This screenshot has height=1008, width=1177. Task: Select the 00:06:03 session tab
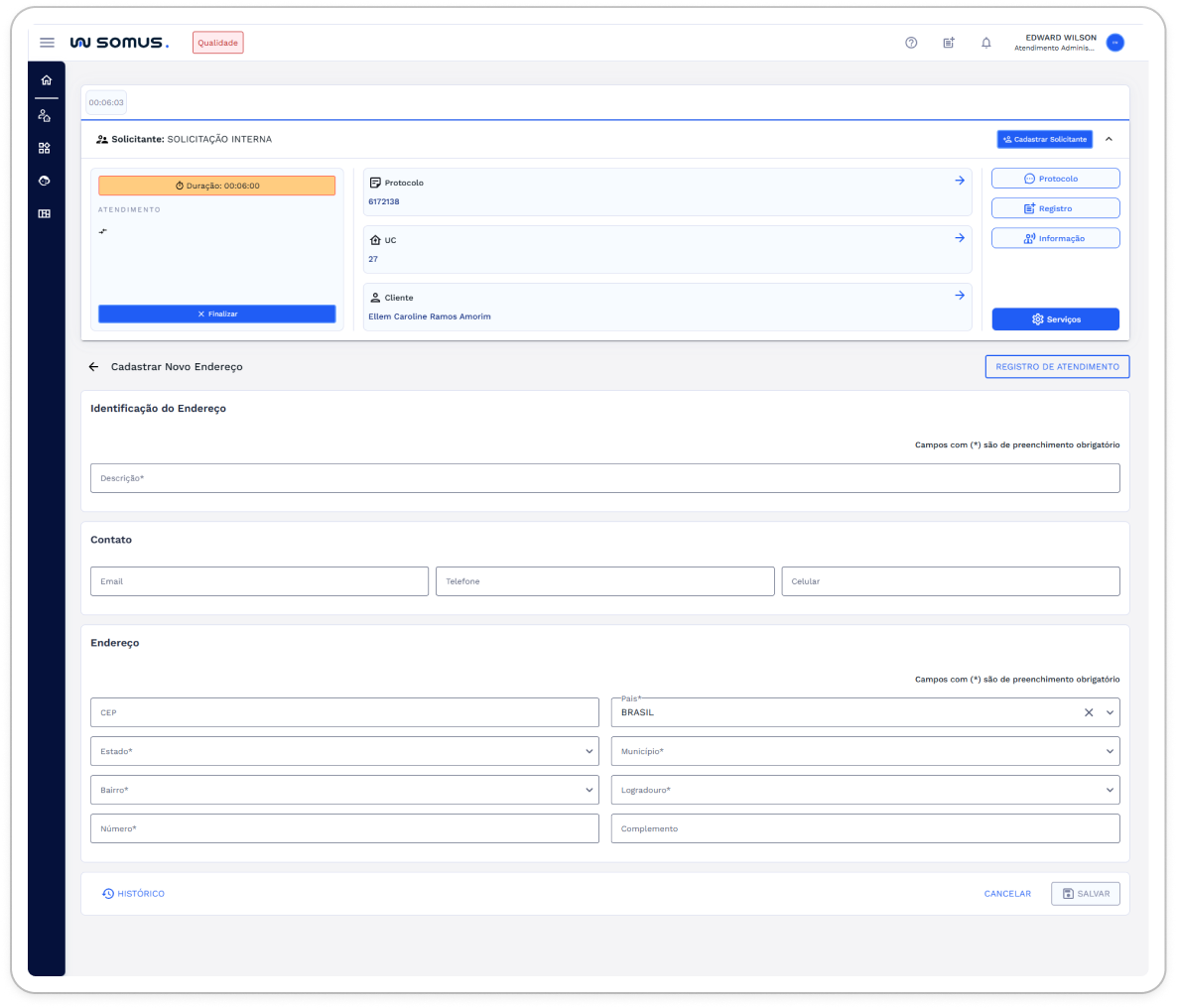106,103
